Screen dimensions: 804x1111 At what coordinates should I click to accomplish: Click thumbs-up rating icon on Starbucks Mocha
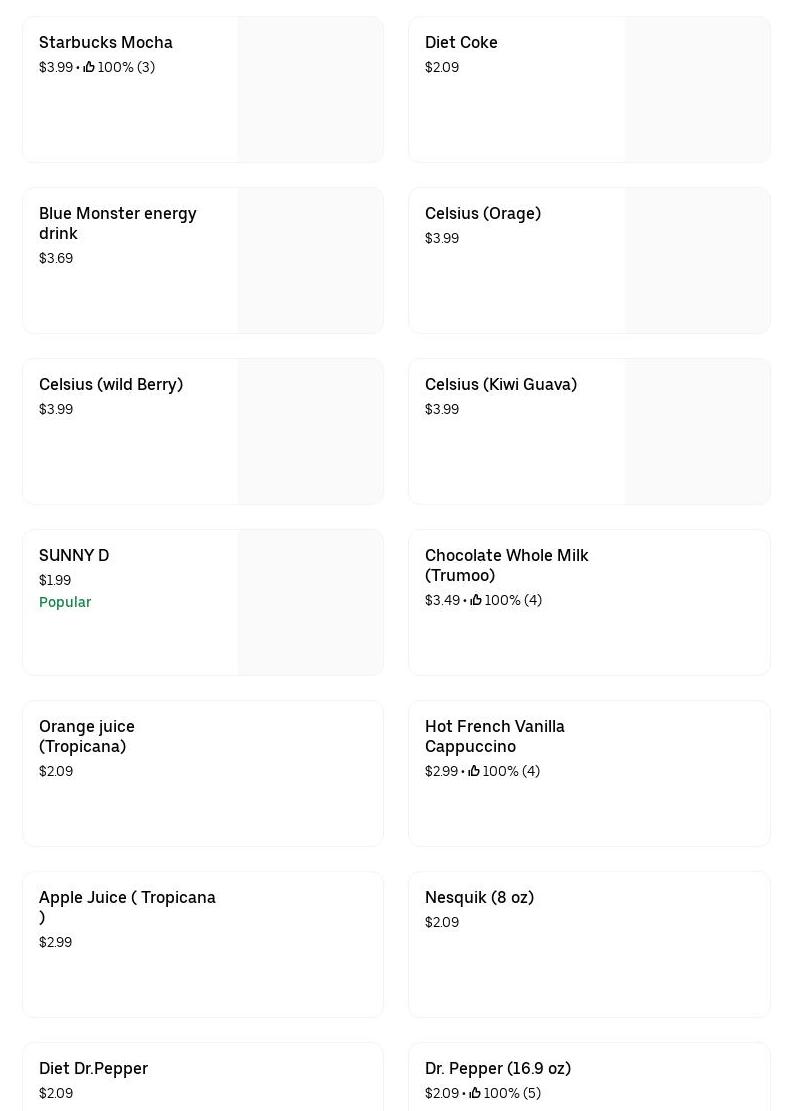point(89,67)
